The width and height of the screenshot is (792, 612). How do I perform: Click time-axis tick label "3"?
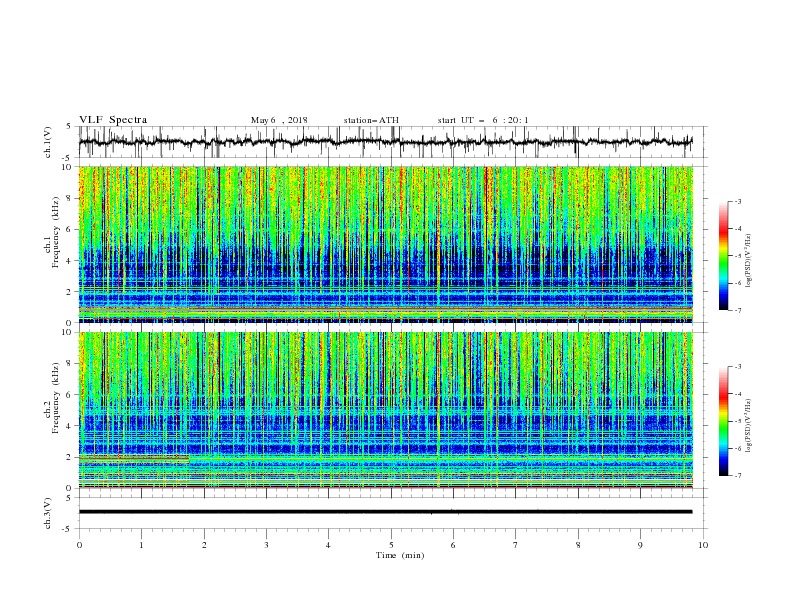[x=266, y=545]
